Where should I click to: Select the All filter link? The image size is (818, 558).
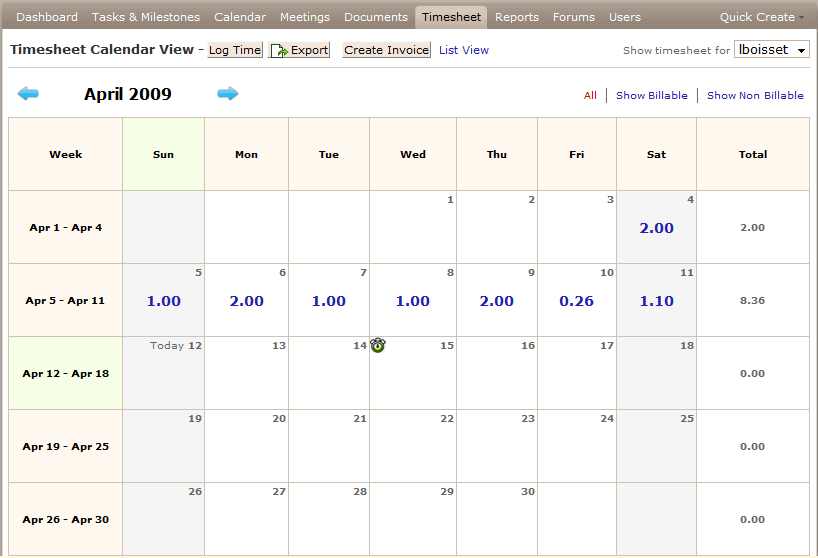point(590,96)
